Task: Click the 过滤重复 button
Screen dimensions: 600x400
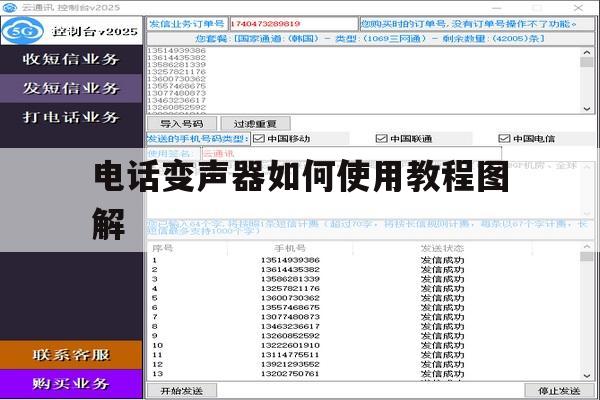Action: coord(255,124)
